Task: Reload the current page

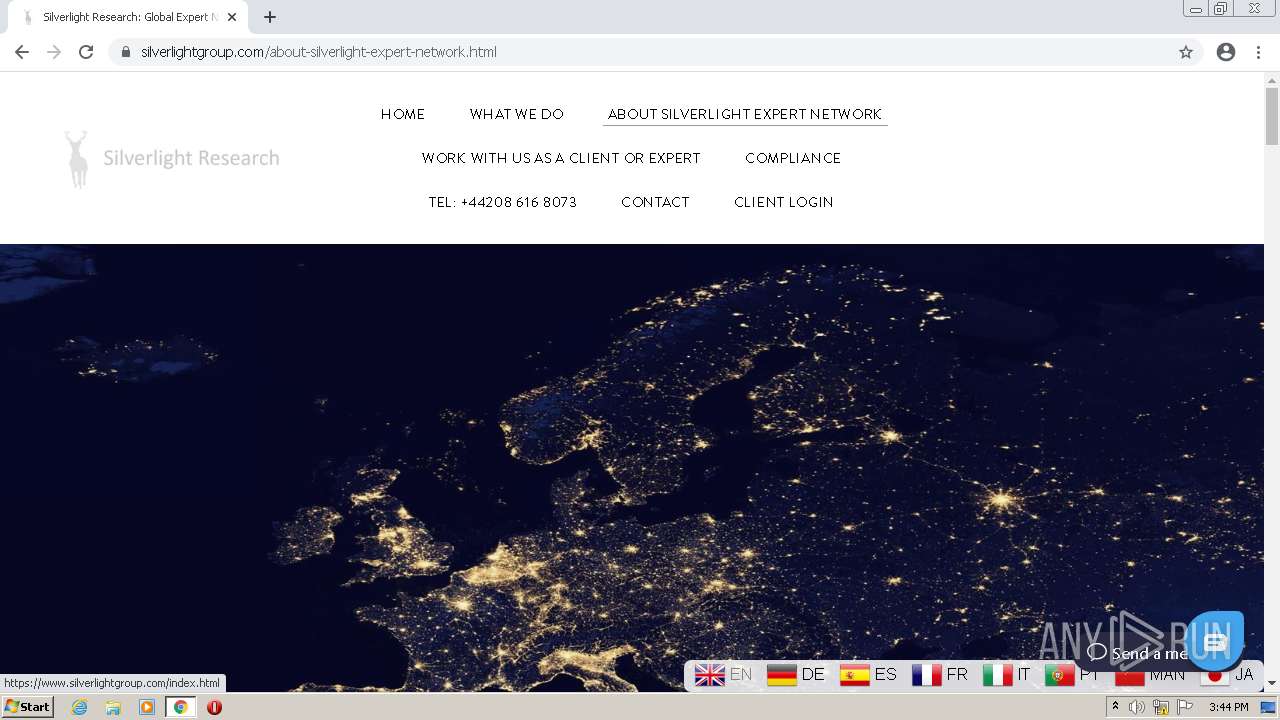Action: click(86, 52)
